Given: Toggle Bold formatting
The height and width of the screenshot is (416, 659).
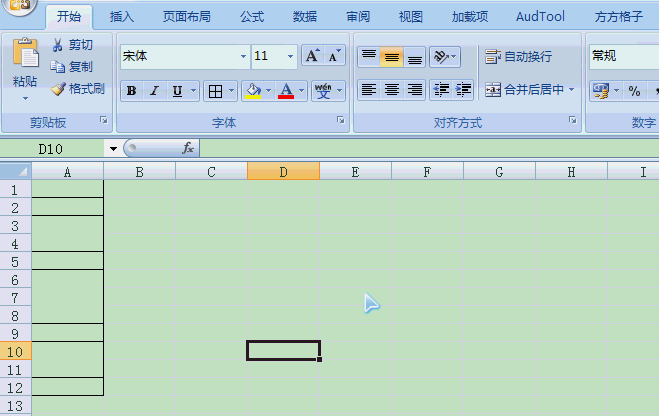Looking at the screenshot, I should coord(132,92).
